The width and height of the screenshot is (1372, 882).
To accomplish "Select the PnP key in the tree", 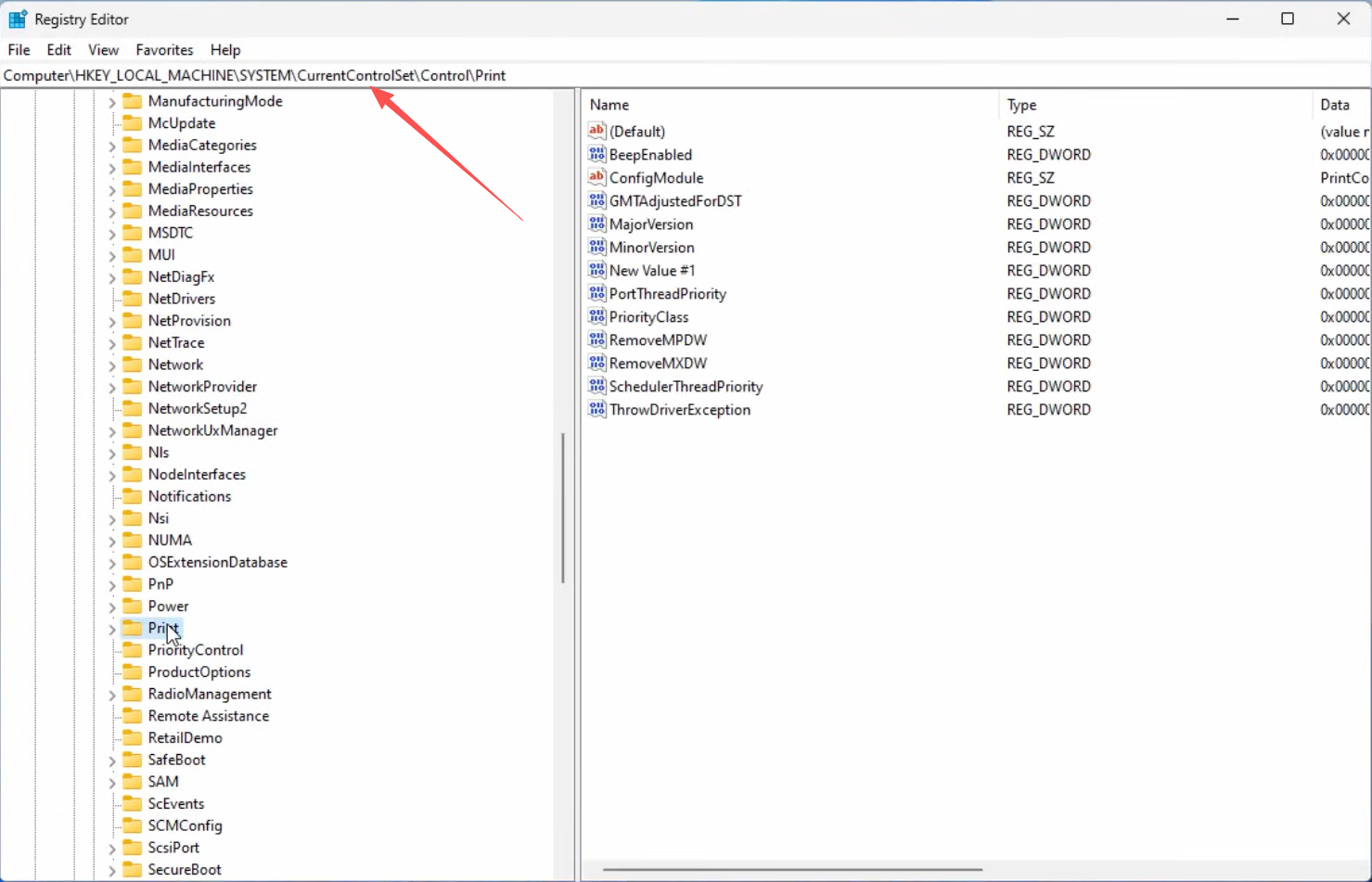I will [160, 584].
